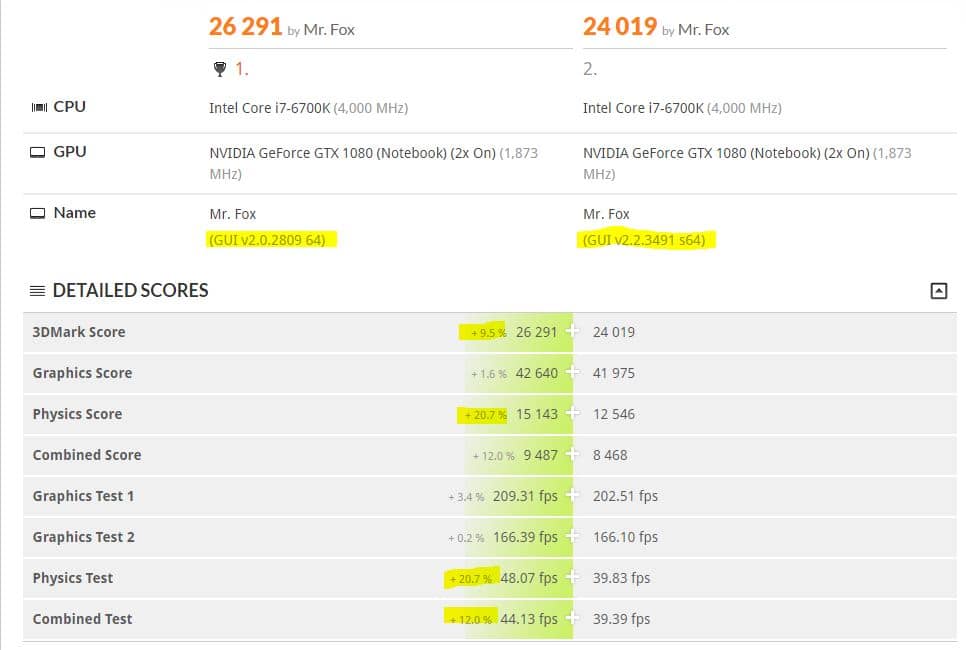
Task: Click the Name row laptop icon
Action: coord(38,213)
